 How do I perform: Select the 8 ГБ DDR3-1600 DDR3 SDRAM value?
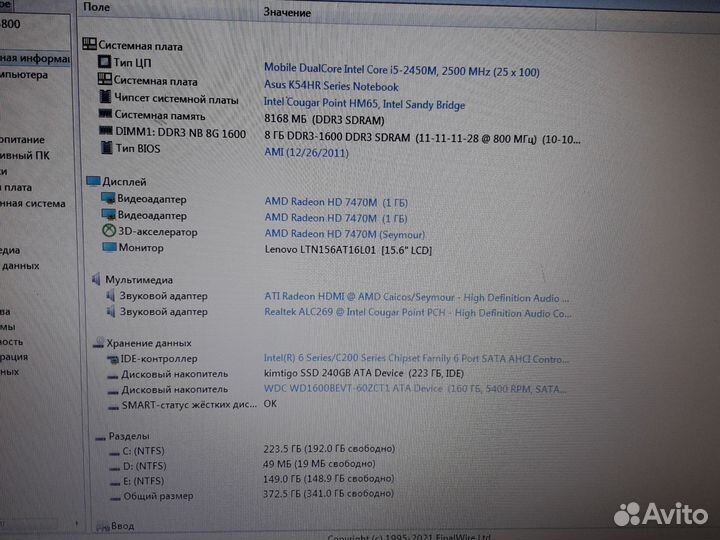click(422, 138)
